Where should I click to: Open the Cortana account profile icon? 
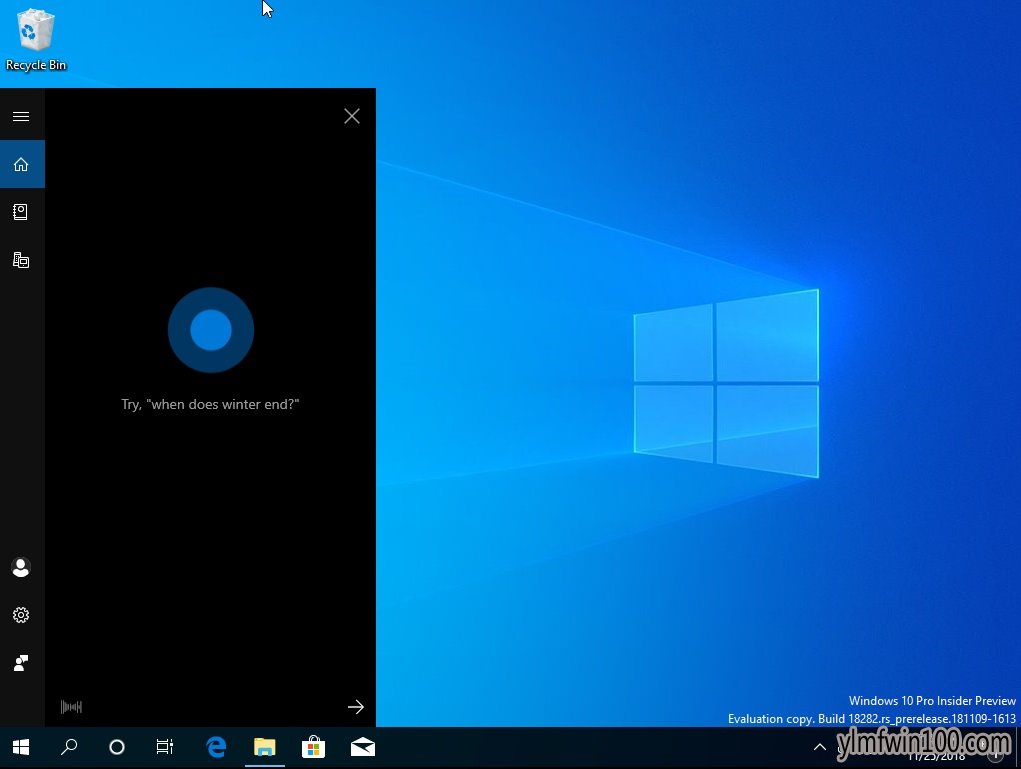pyautogui.click(x=21, y=568)
